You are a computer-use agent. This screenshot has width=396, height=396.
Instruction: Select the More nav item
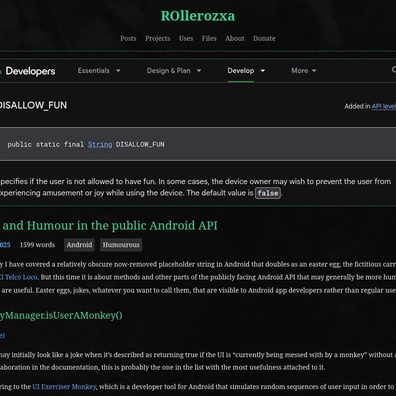point(299,71)
